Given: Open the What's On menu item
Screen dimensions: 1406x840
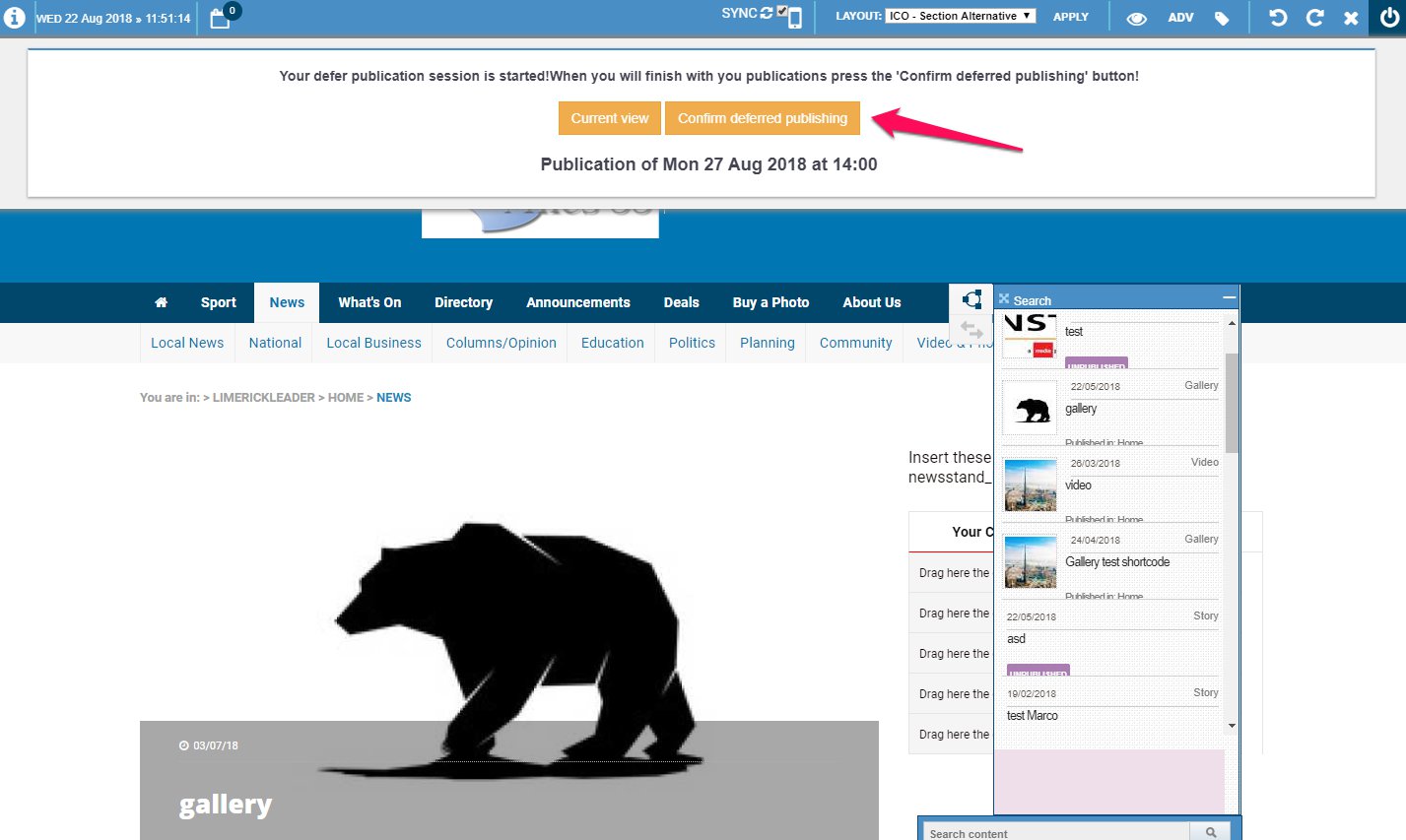Looking at the screenshot, I should (x=369, y=302).
